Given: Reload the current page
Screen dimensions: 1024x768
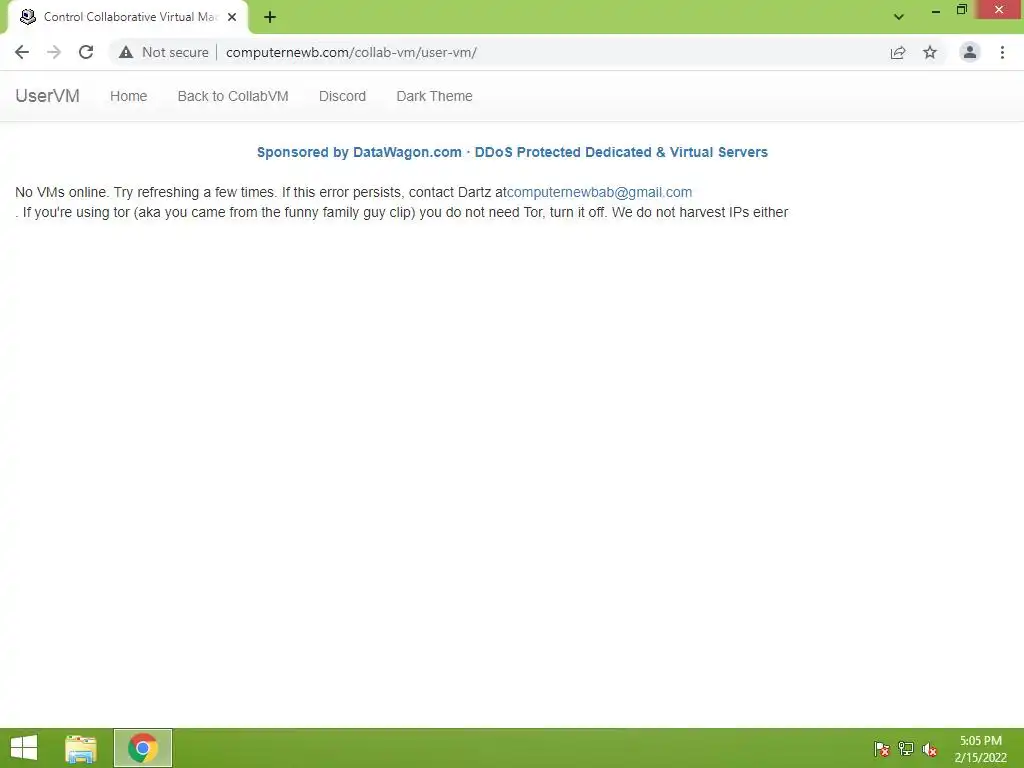Looking at the screenshot, I should [86, 52].
